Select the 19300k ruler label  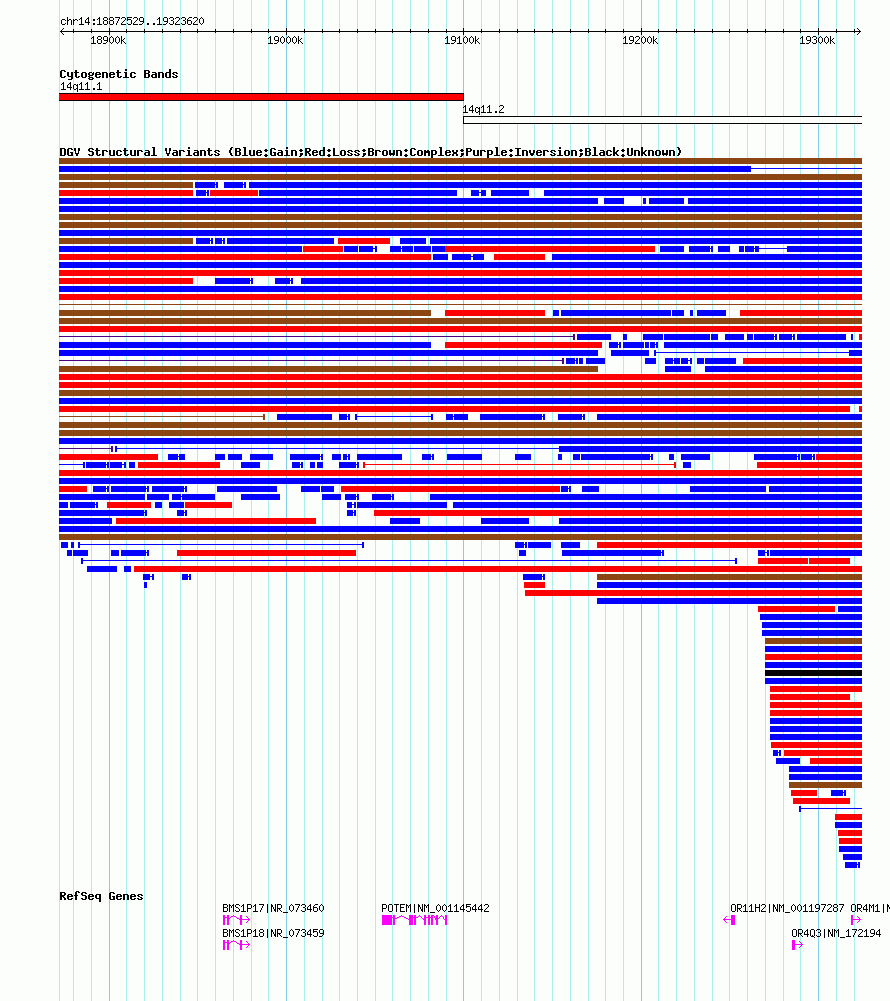pyautogui.click(x=817, y=40)
